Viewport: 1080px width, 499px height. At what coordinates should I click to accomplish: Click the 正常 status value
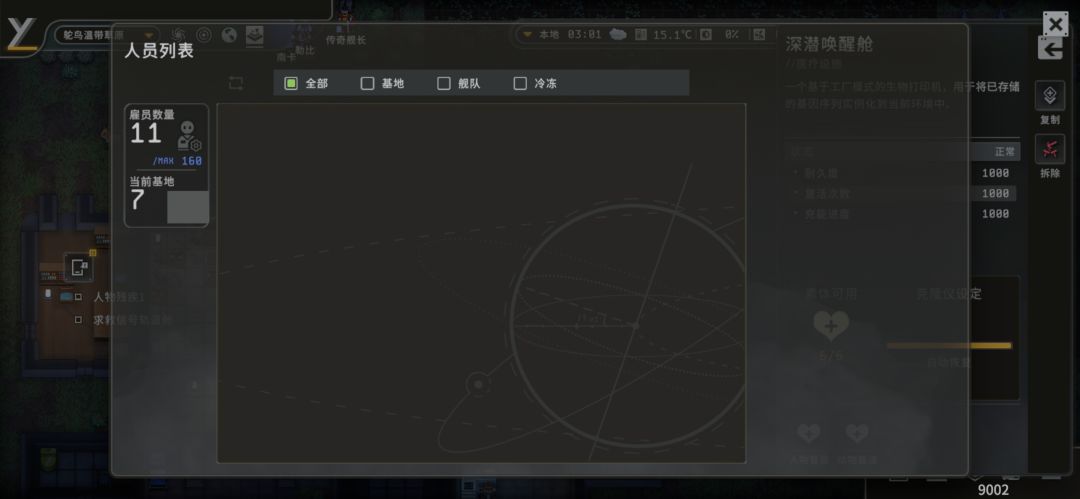click(x=1004, y=152)
